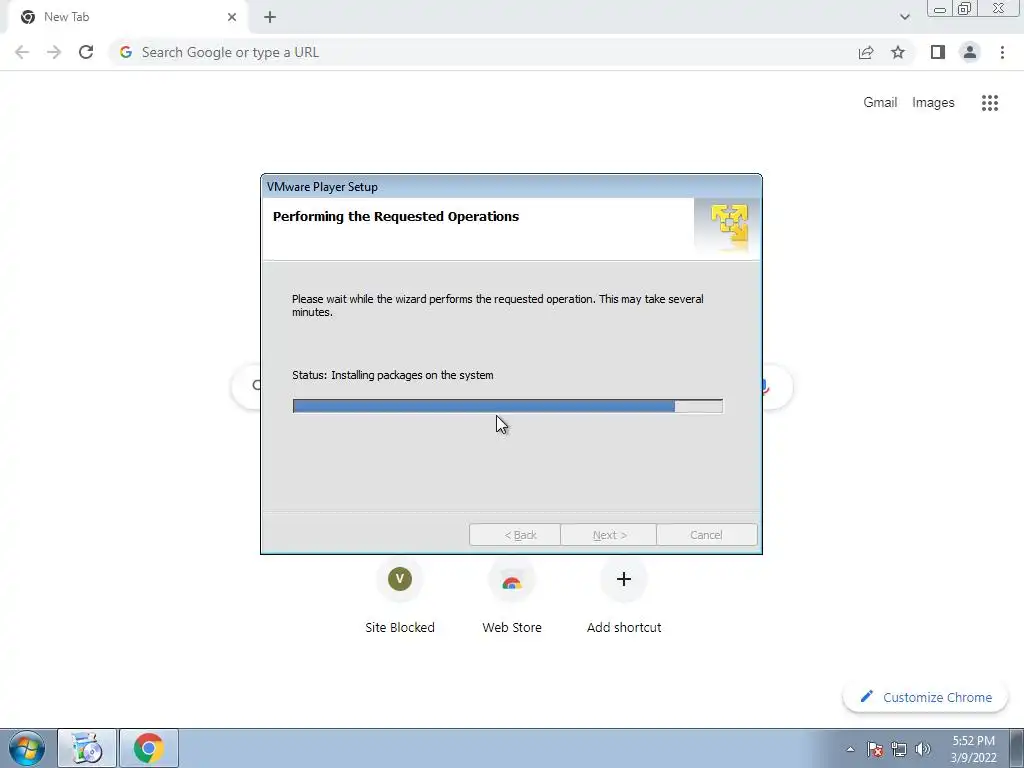This screenshot has width=1024, height=768.
Task: Click Show desktop strip at taskbar end
Action: (1017, 748)
